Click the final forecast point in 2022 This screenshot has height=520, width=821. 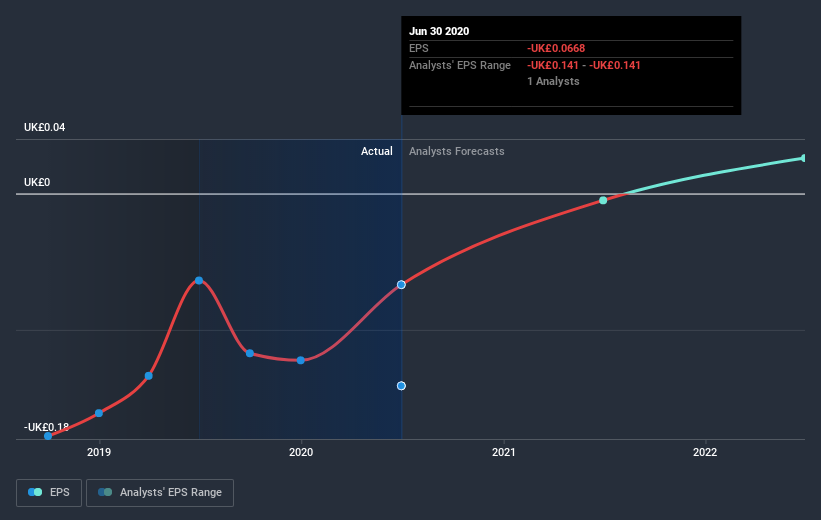coord(804,158)
